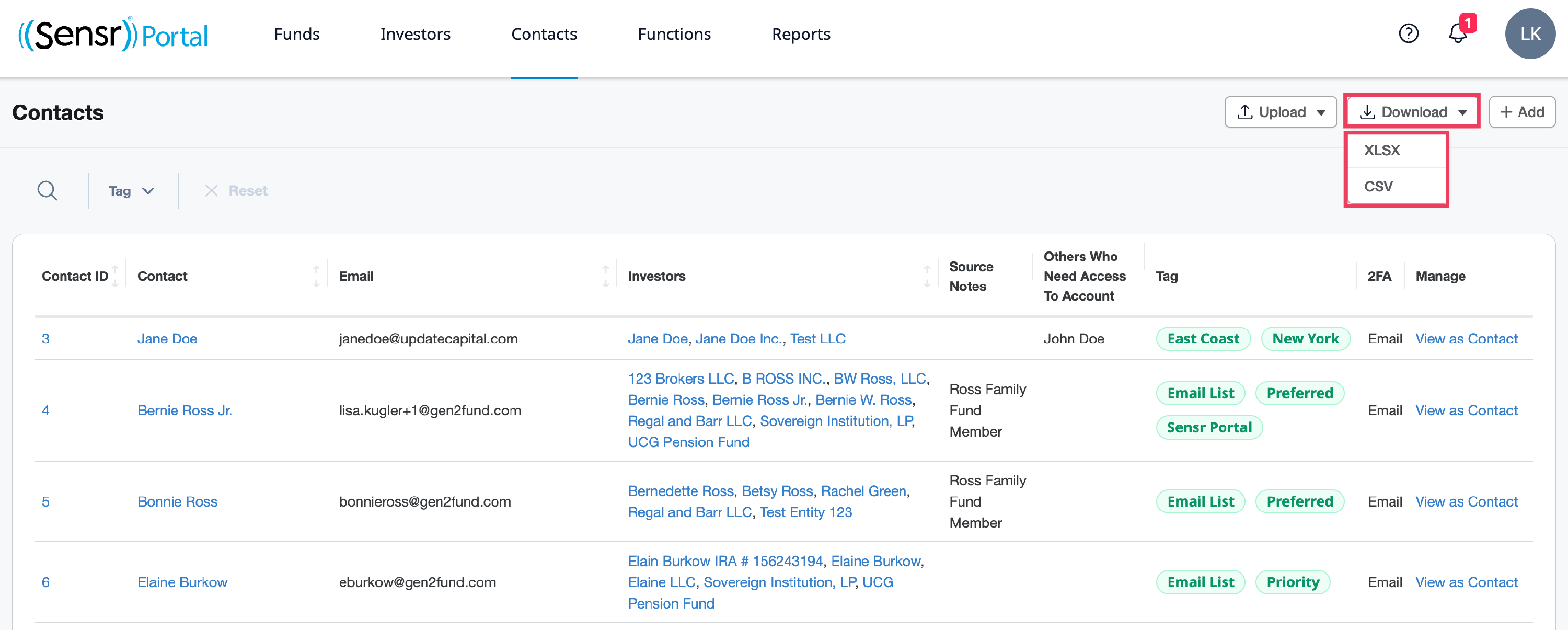The width and height of the screenshot is (1568, 630).
Task: Sort the Email column arrows
Action: click(x=605, y=277)
